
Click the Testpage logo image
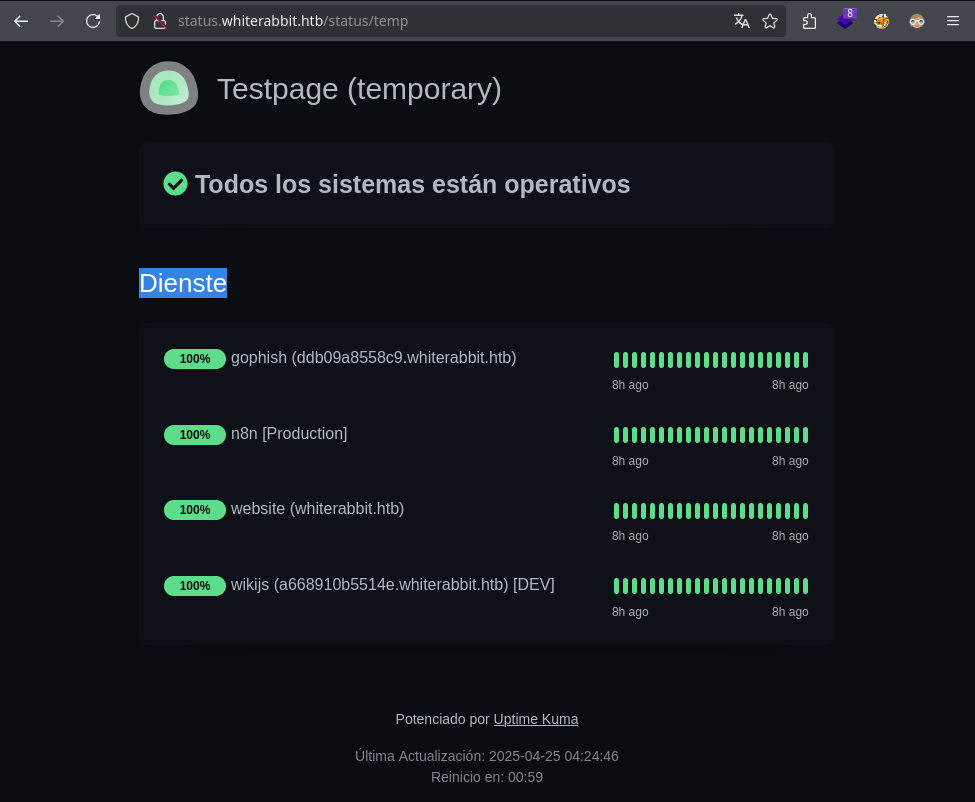(x=169, y=88)
